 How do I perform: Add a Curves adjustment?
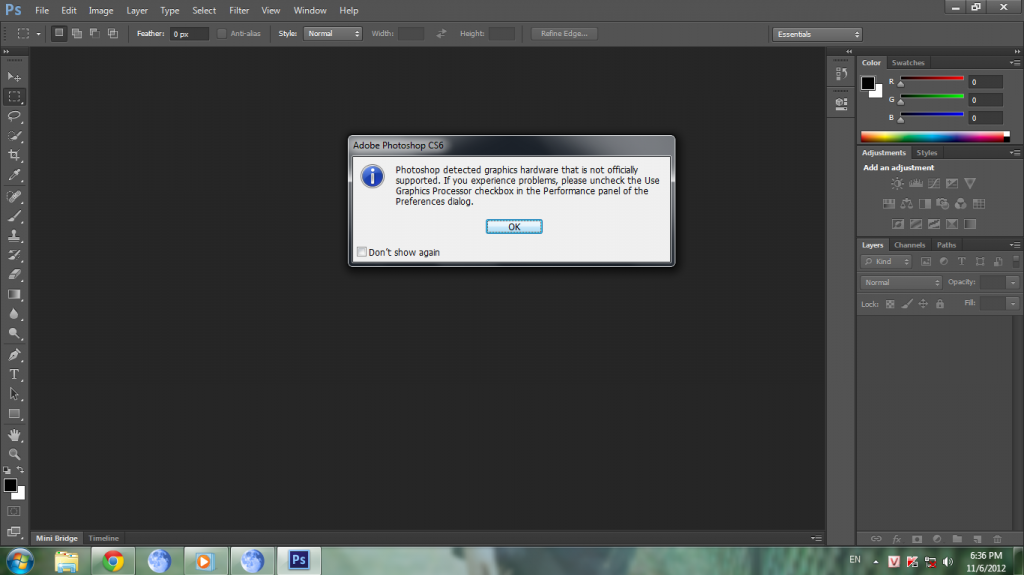click(x=934, y=184)
